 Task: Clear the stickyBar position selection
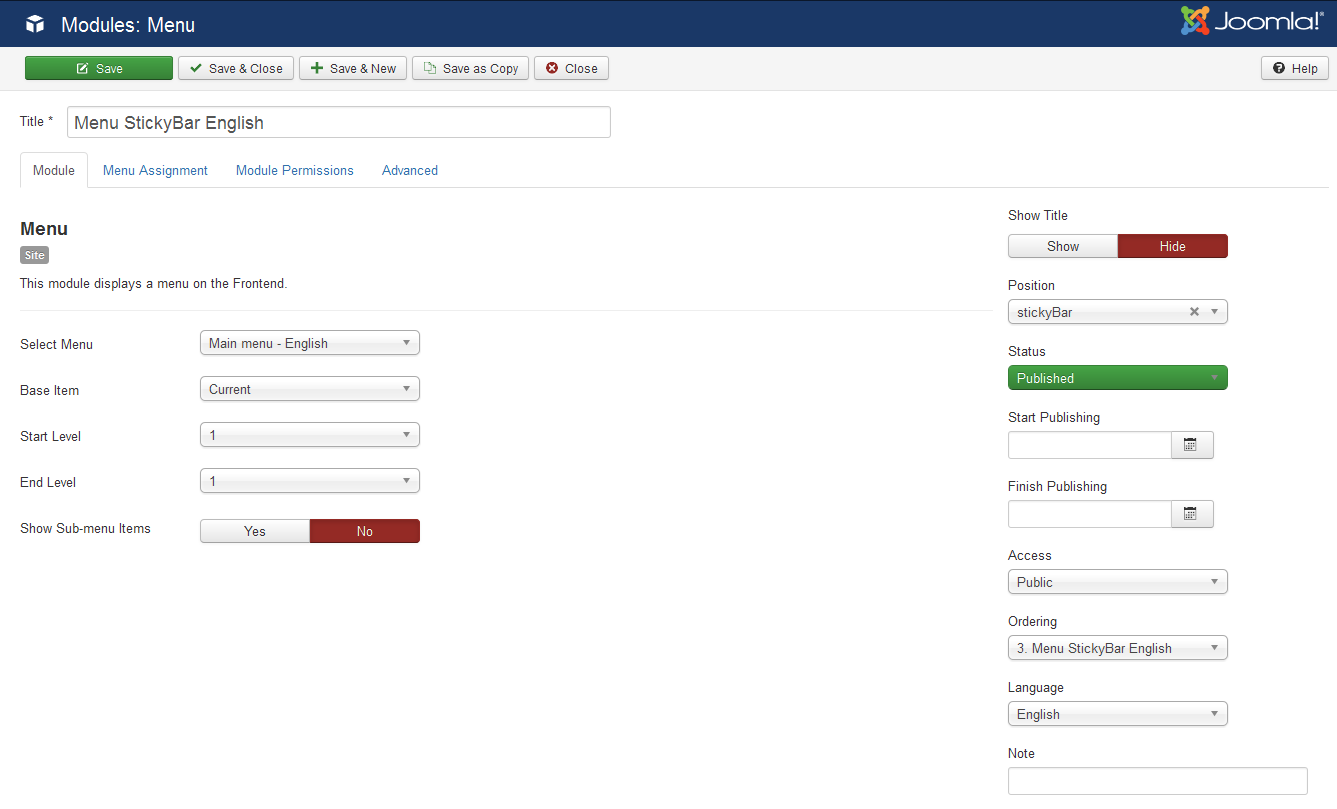tap(1194, 312)
